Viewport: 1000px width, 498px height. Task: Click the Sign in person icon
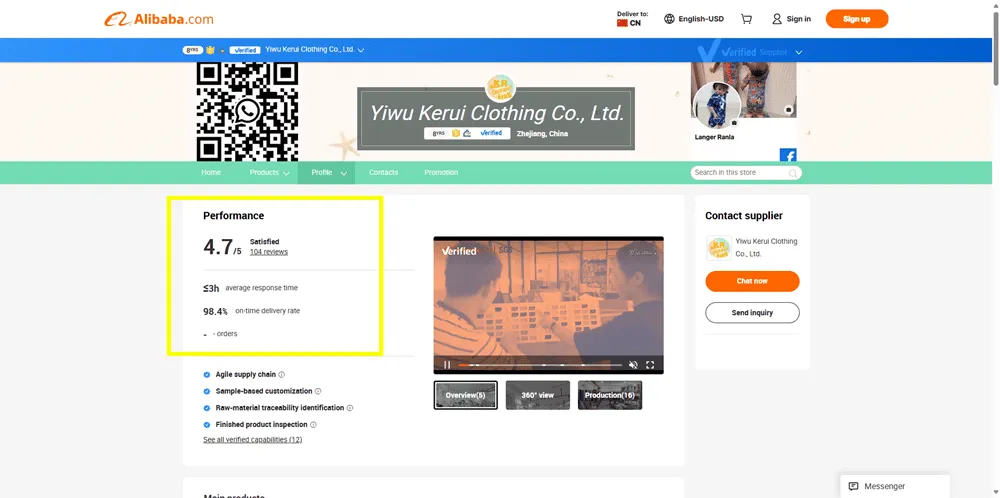tap(776, 19)
